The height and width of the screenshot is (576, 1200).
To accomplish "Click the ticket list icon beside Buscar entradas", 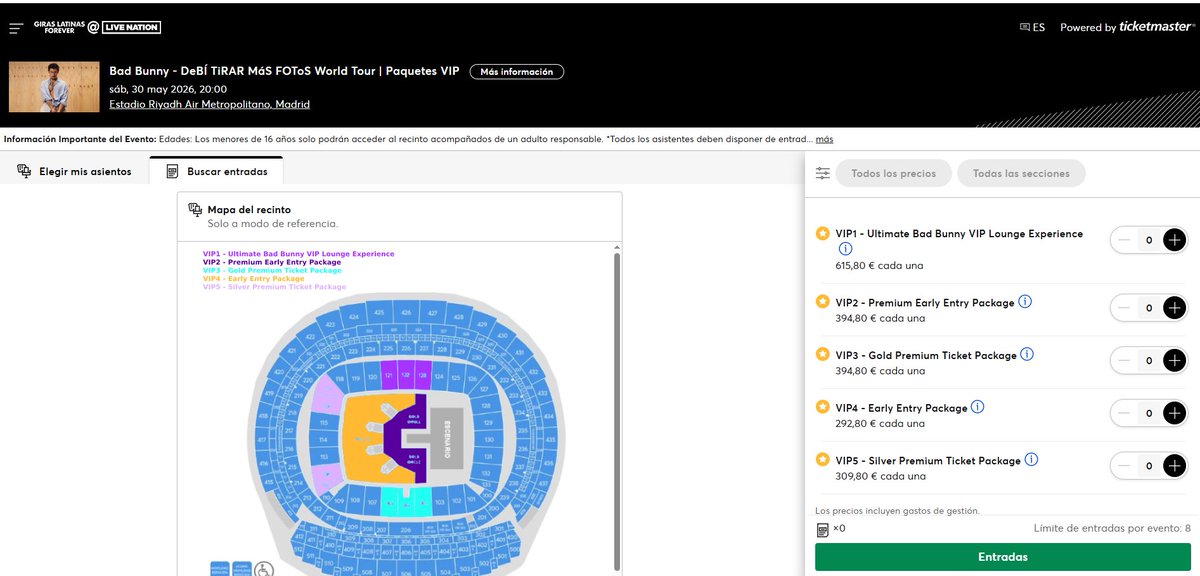I will (173, 171).
